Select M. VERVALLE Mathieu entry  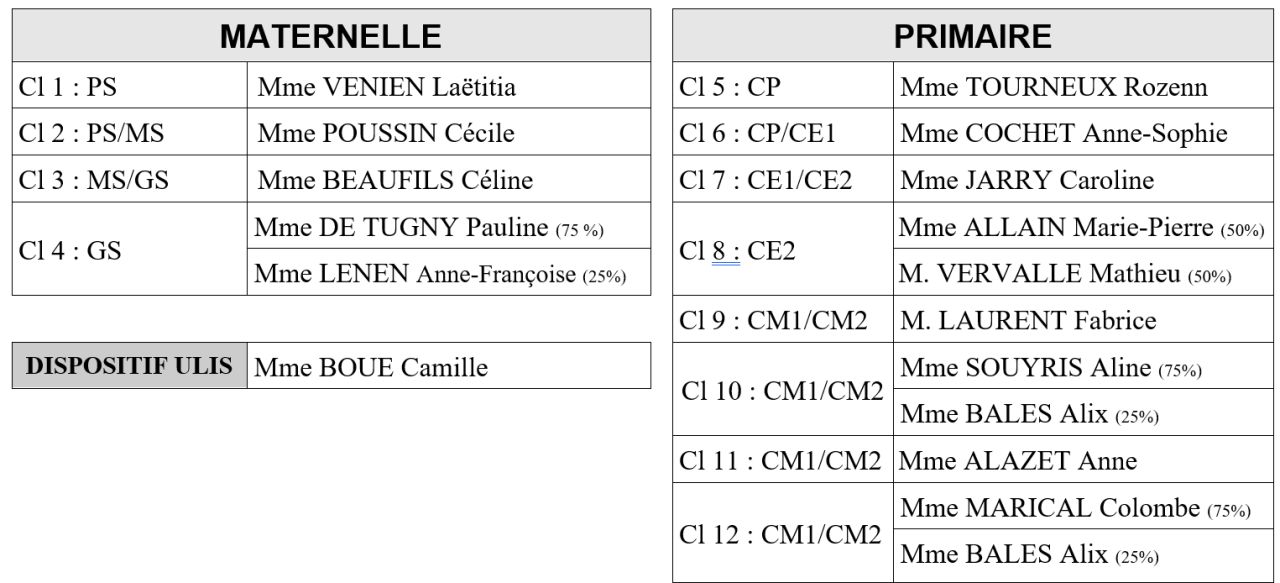1083,274
